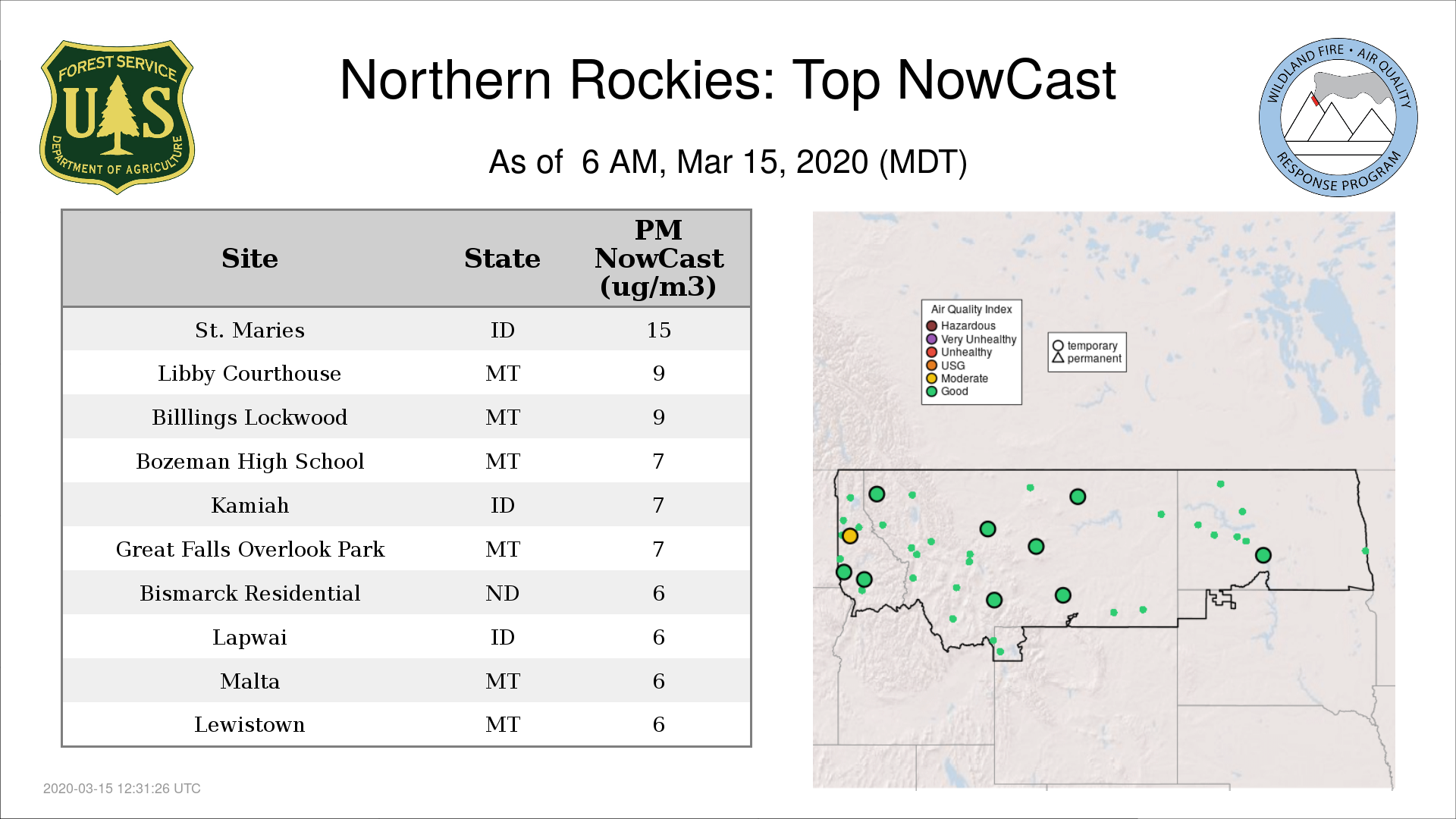Viewport: 1456px width, 819px height.
Task: Click the permanent triangle symbol in the legend
Action: (x=1058, y=358)
